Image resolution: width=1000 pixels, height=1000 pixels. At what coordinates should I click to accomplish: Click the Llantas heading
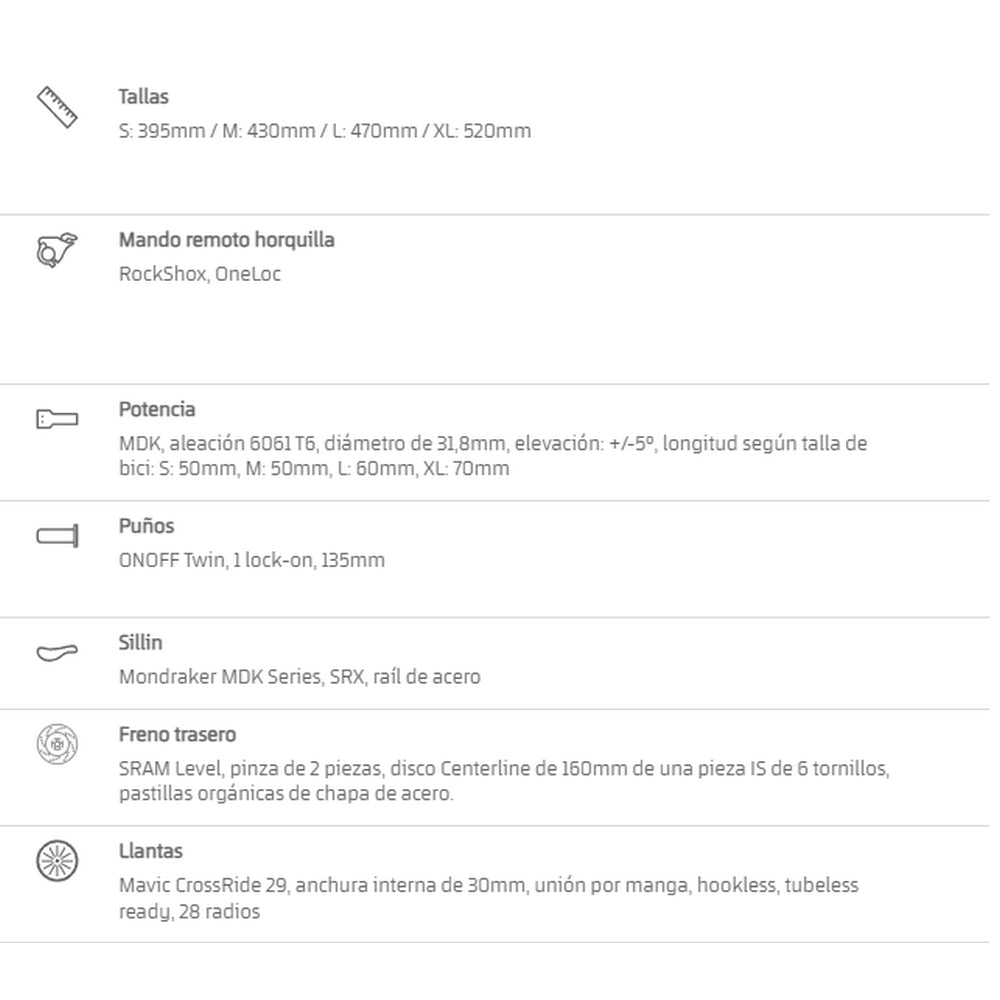(x=151, y=851)
